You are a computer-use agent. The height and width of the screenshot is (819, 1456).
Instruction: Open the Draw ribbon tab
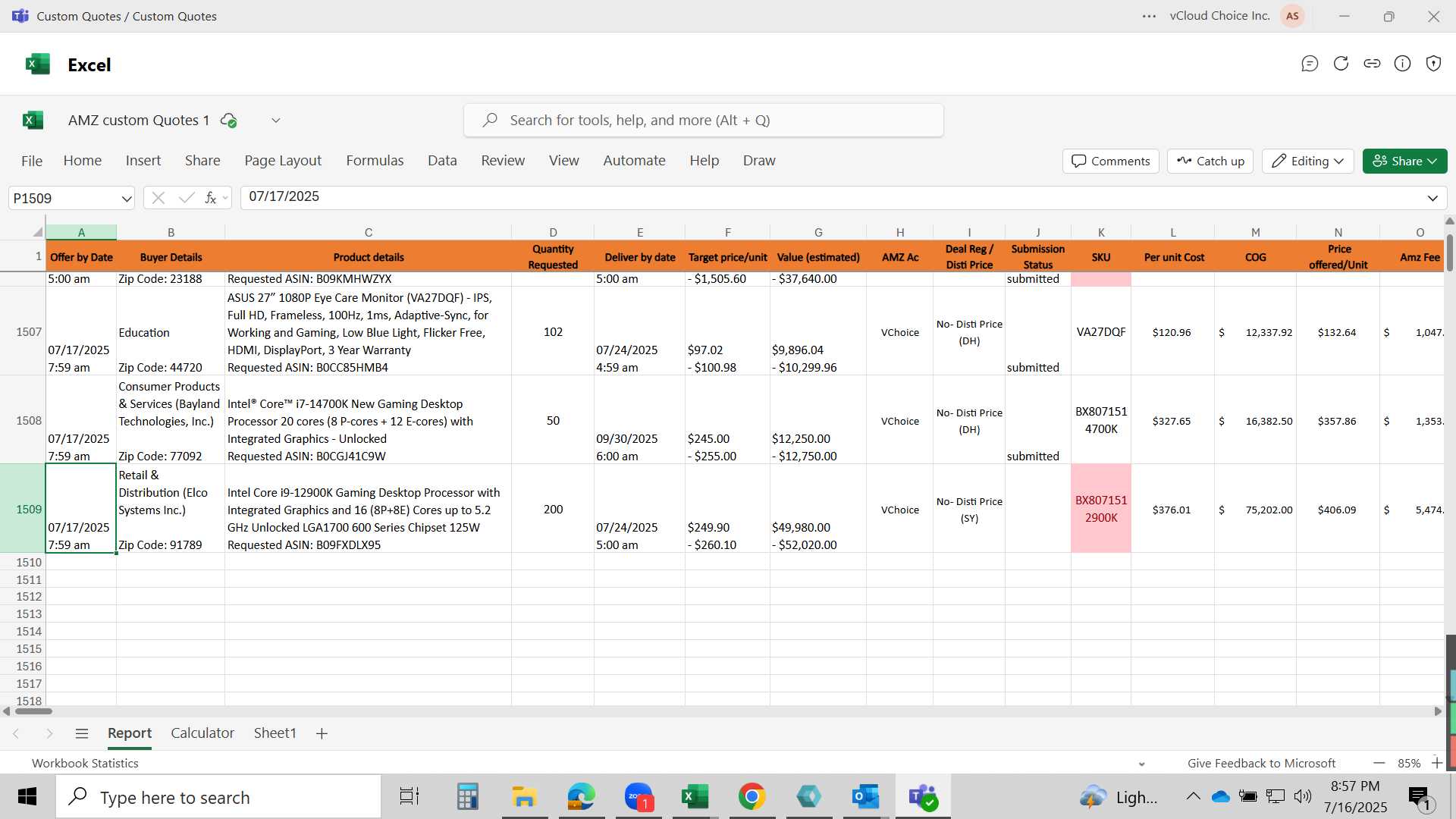pos(759,161)
